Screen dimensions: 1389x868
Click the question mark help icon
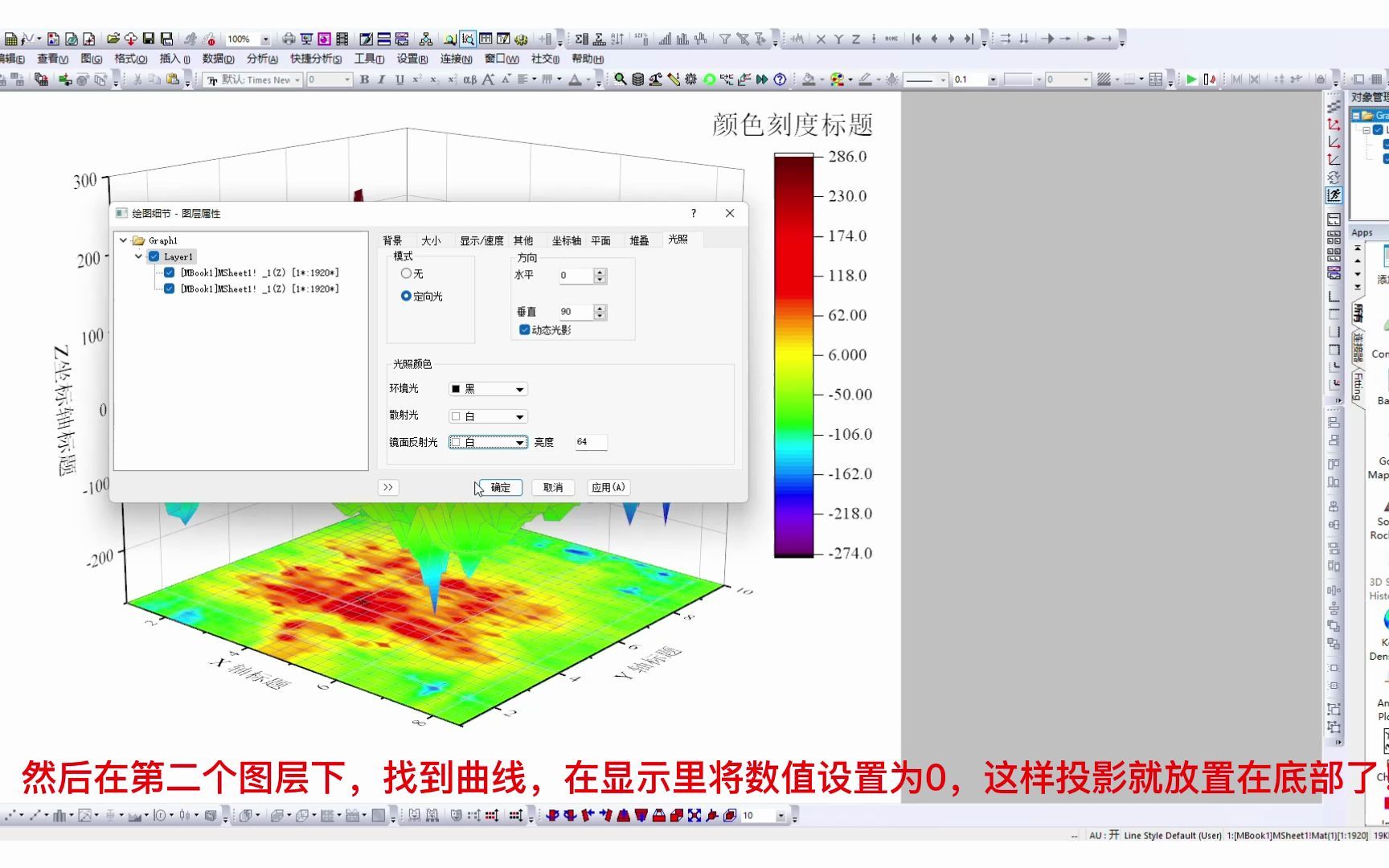(x=780, y=80)
